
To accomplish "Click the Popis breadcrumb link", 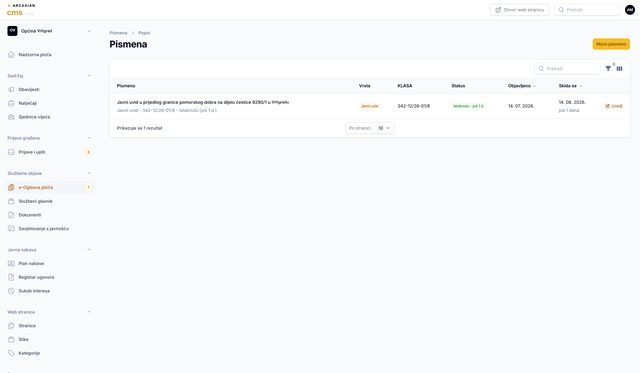I will (x=144, y=33).
